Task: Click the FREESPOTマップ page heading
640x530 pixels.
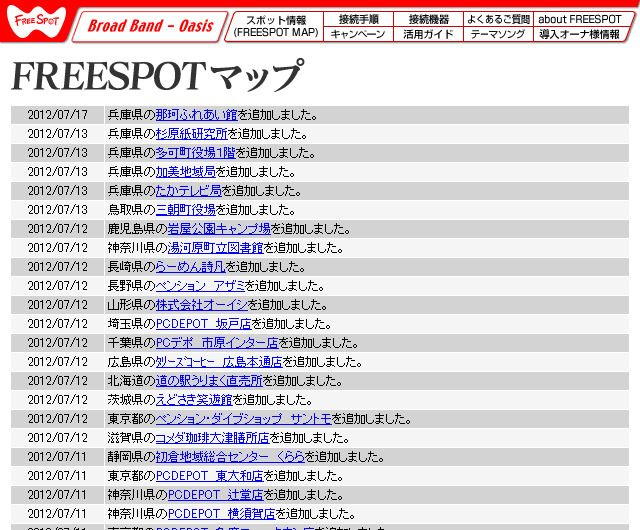Action: click(x=158, y=75)
